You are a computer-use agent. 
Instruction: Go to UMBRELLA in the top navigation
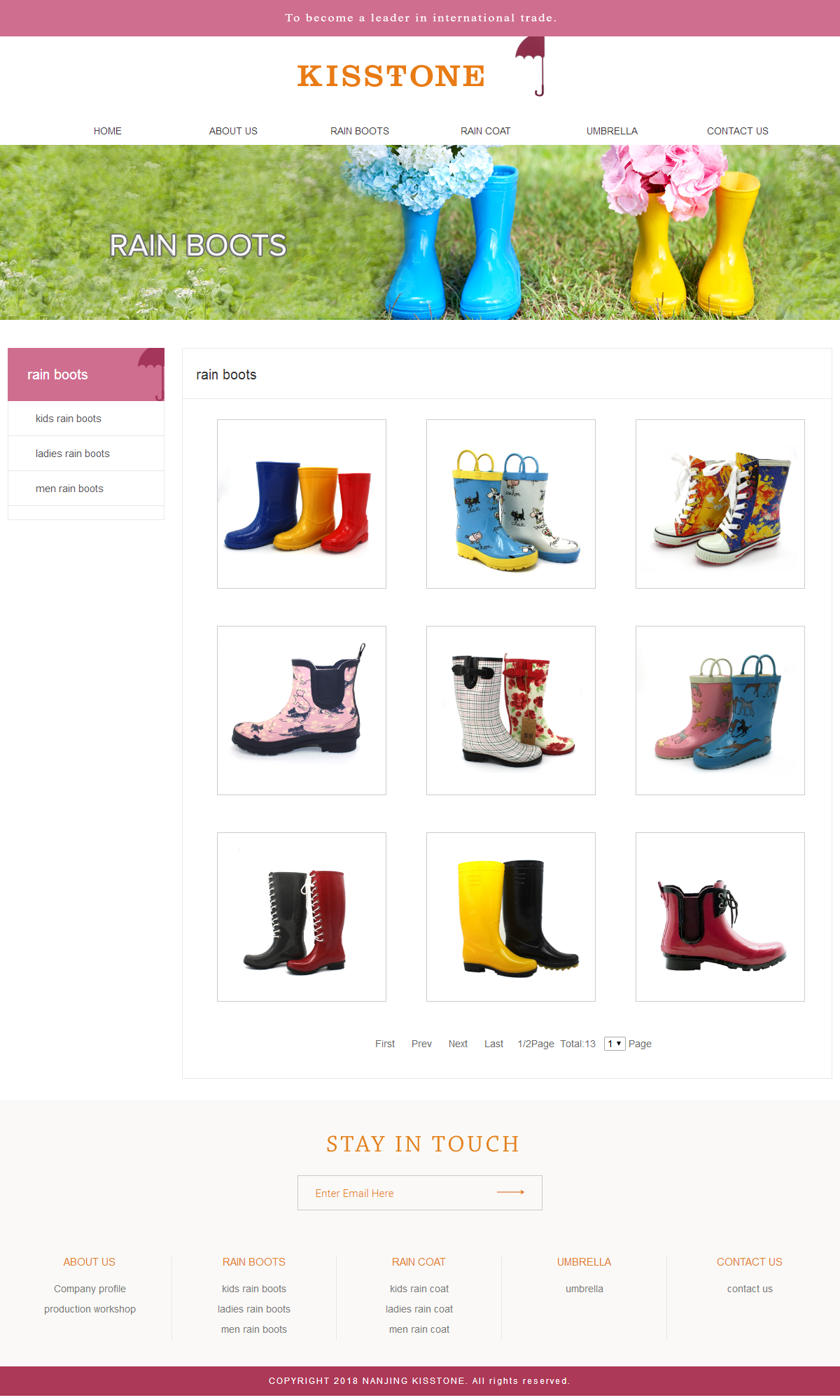tap(612, 131)
